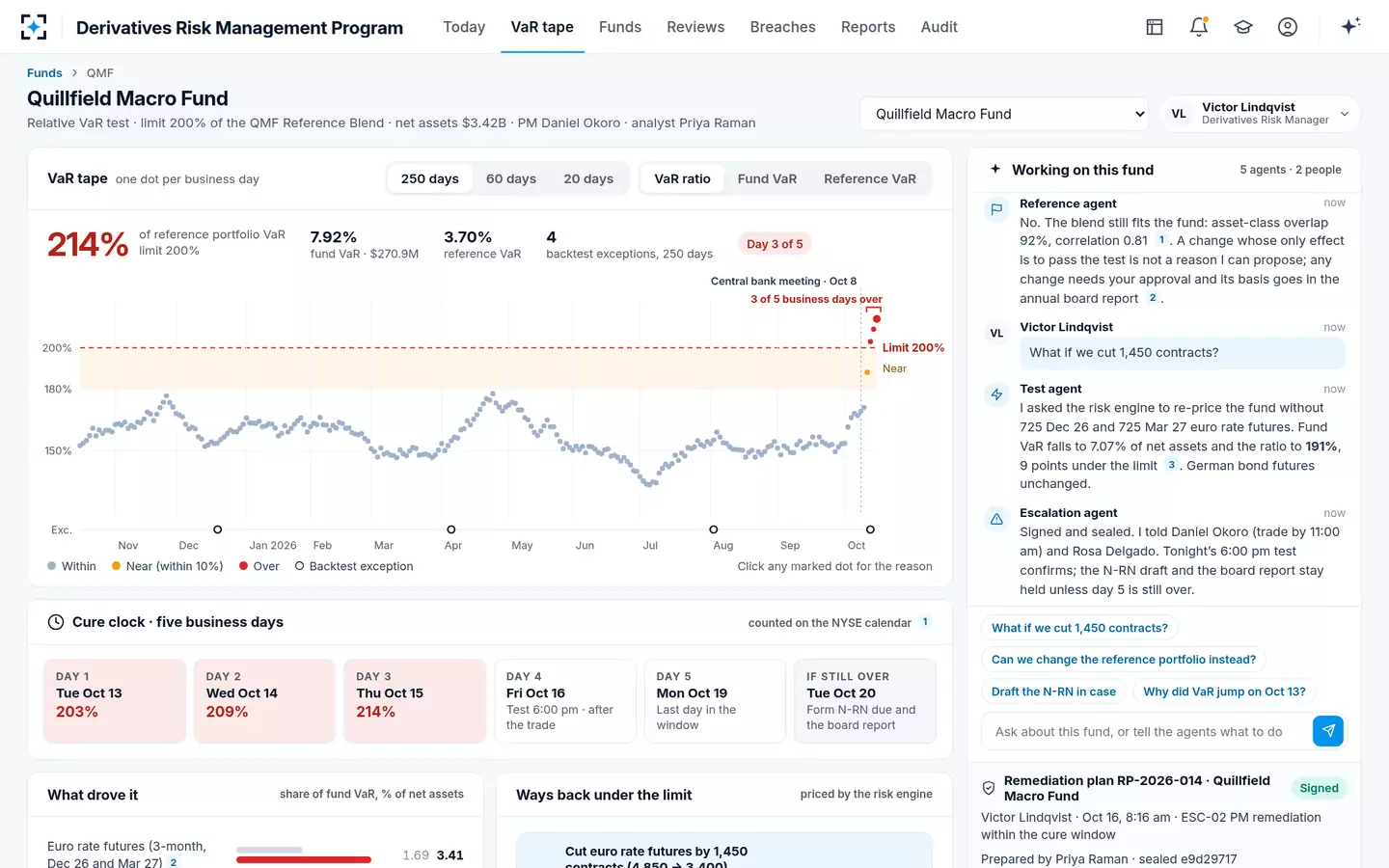1389x868 pixels.
Task: Click the Ask about this fund input
Action: tap(1147, 732)
